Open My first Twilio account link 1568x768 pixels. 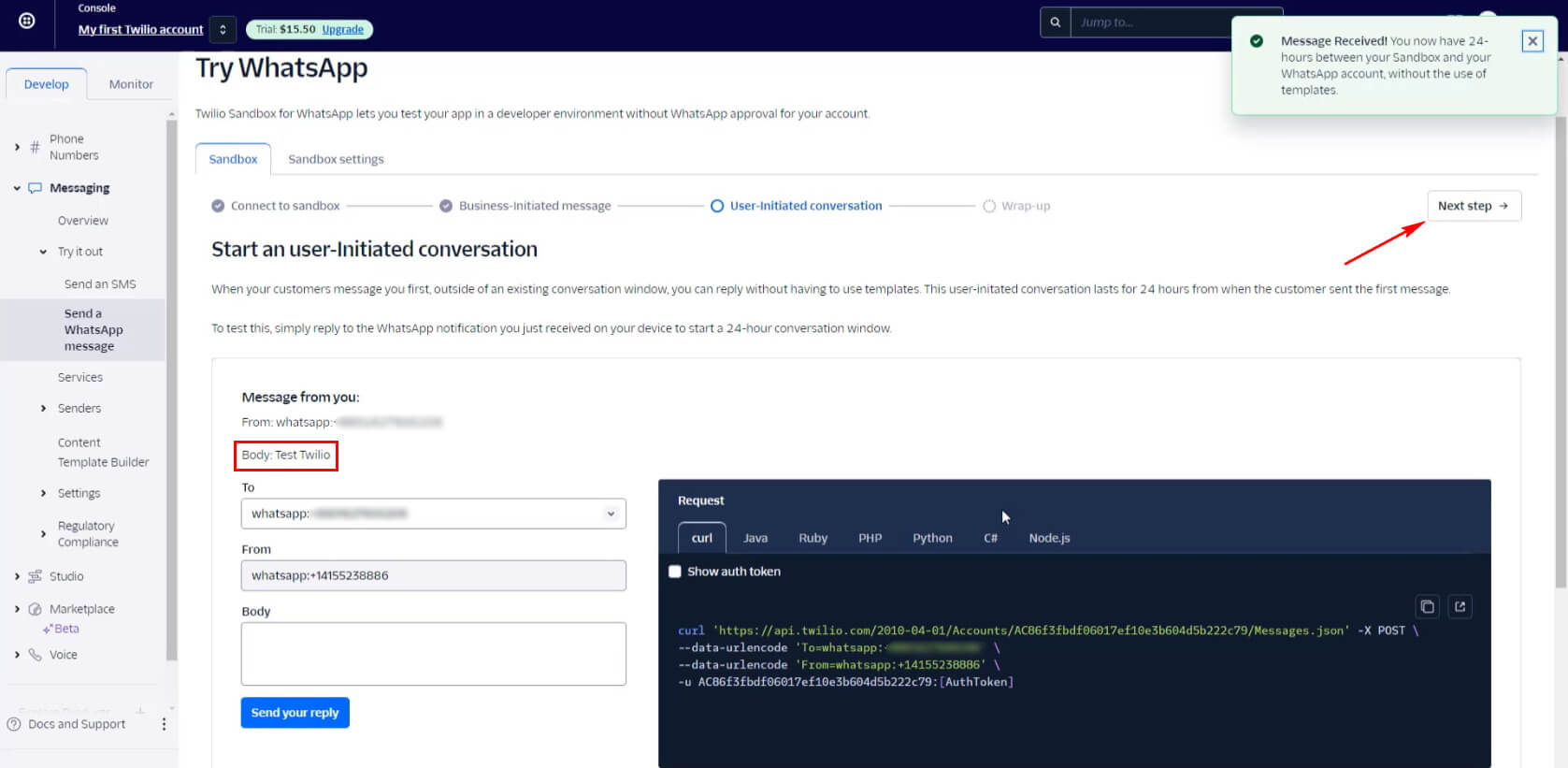(141, 30)
